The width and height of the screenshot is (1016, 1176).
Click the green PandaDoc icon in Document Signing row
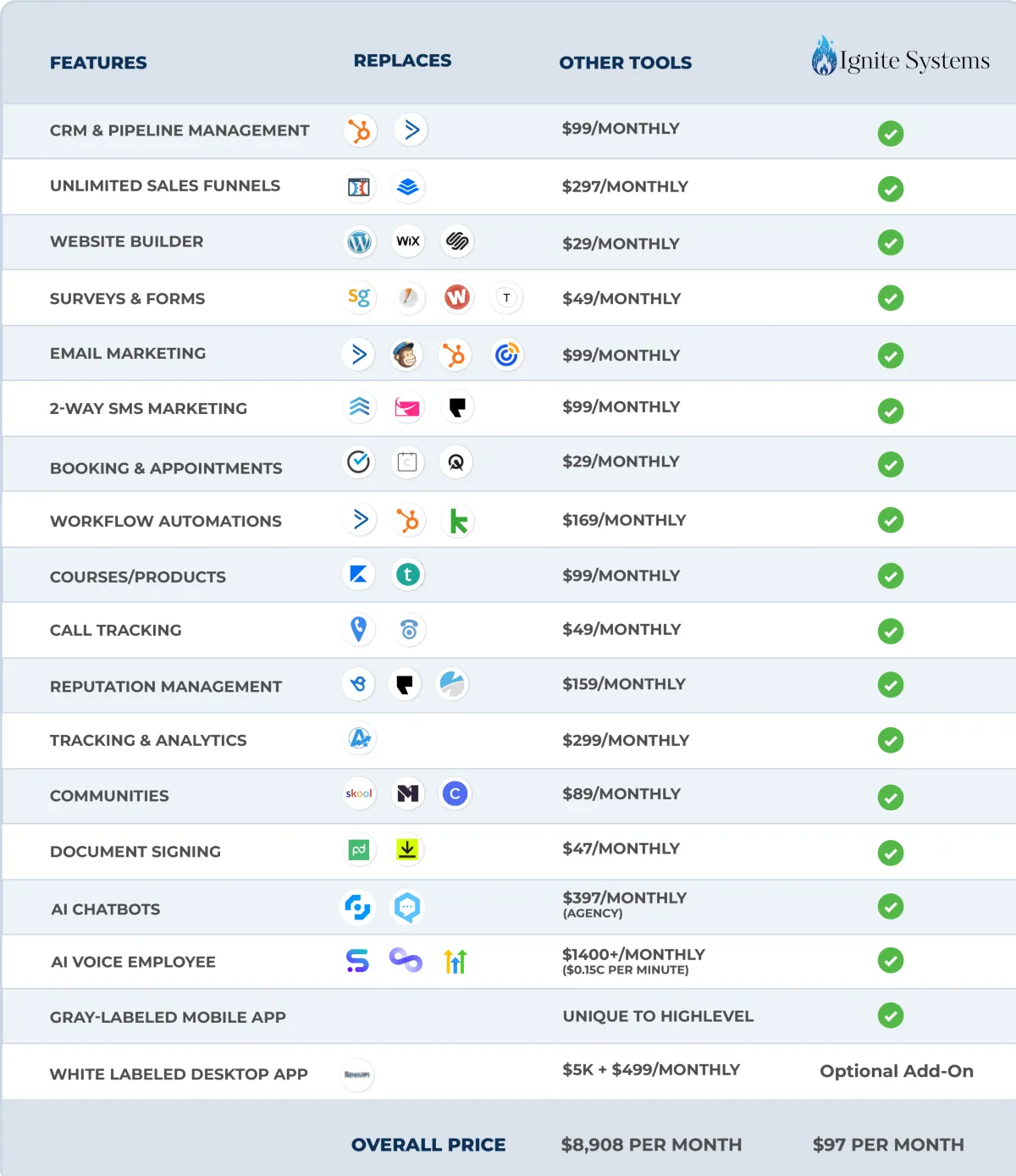(x=359, y=849)
